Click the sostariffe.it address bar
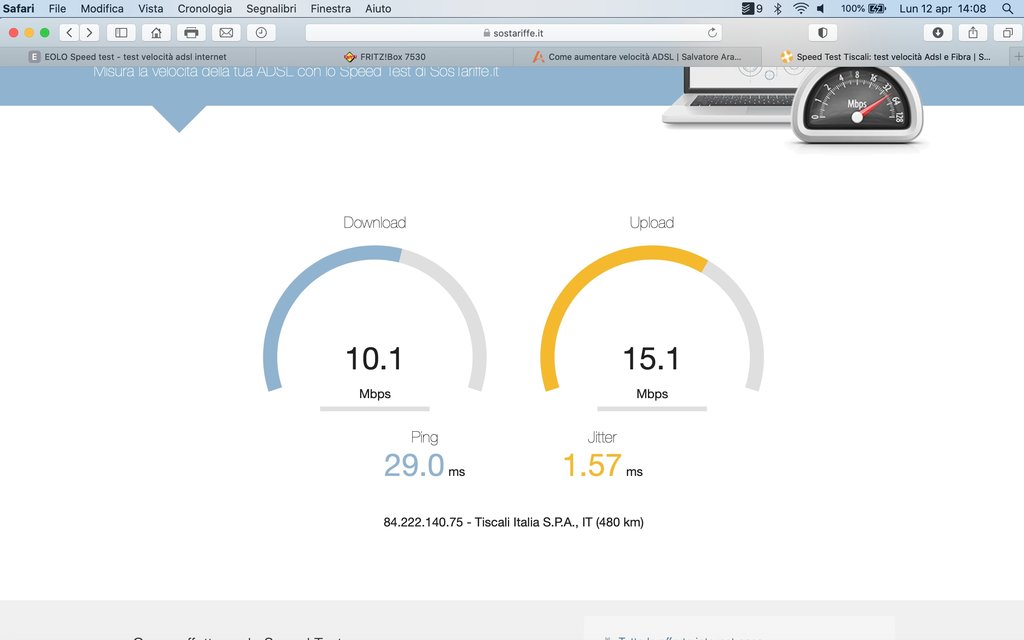The image size is (1024, 640). click(x=512, y=33)
